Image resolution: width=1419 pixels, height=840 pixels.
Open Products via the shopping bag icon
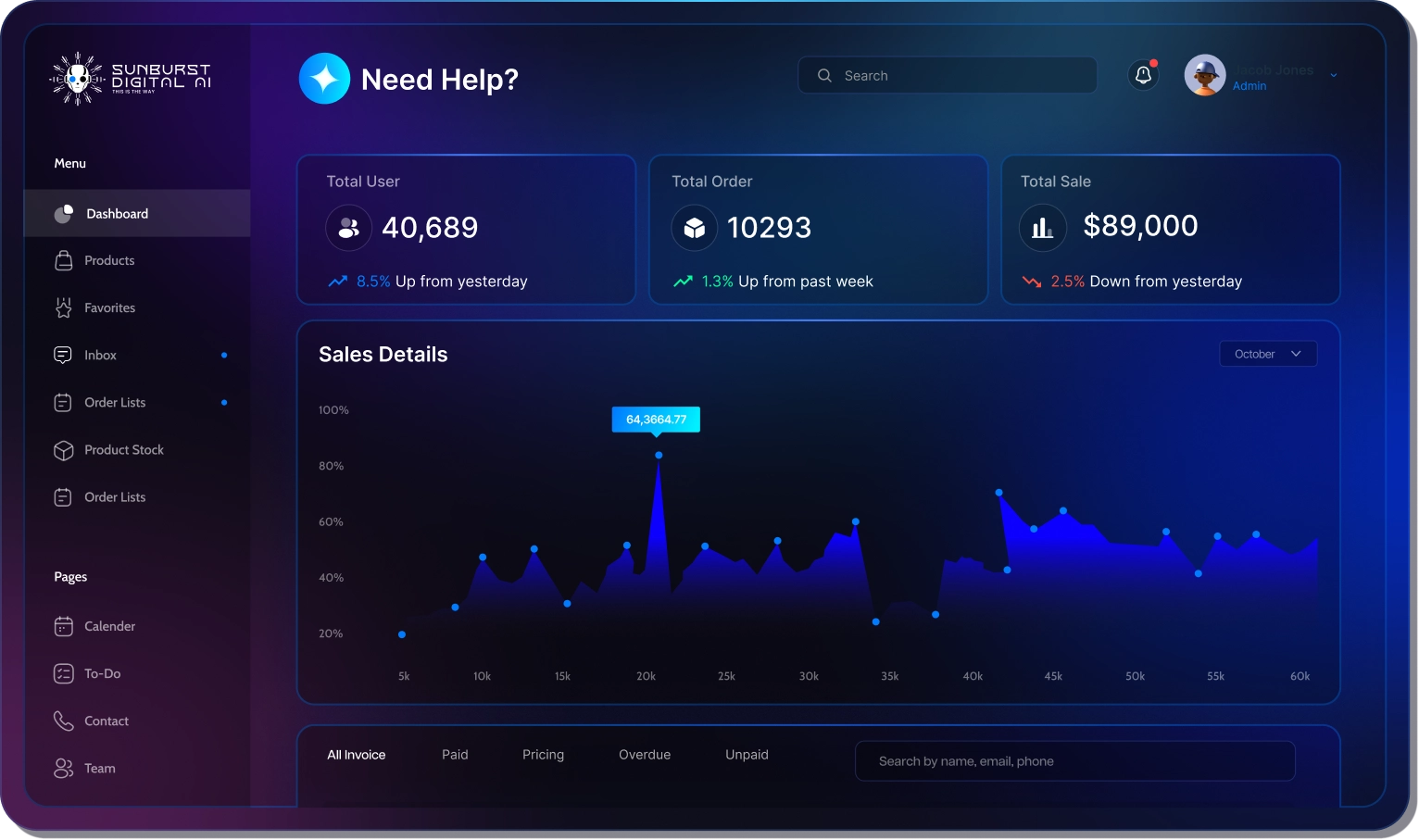click(x=63, y=260)
